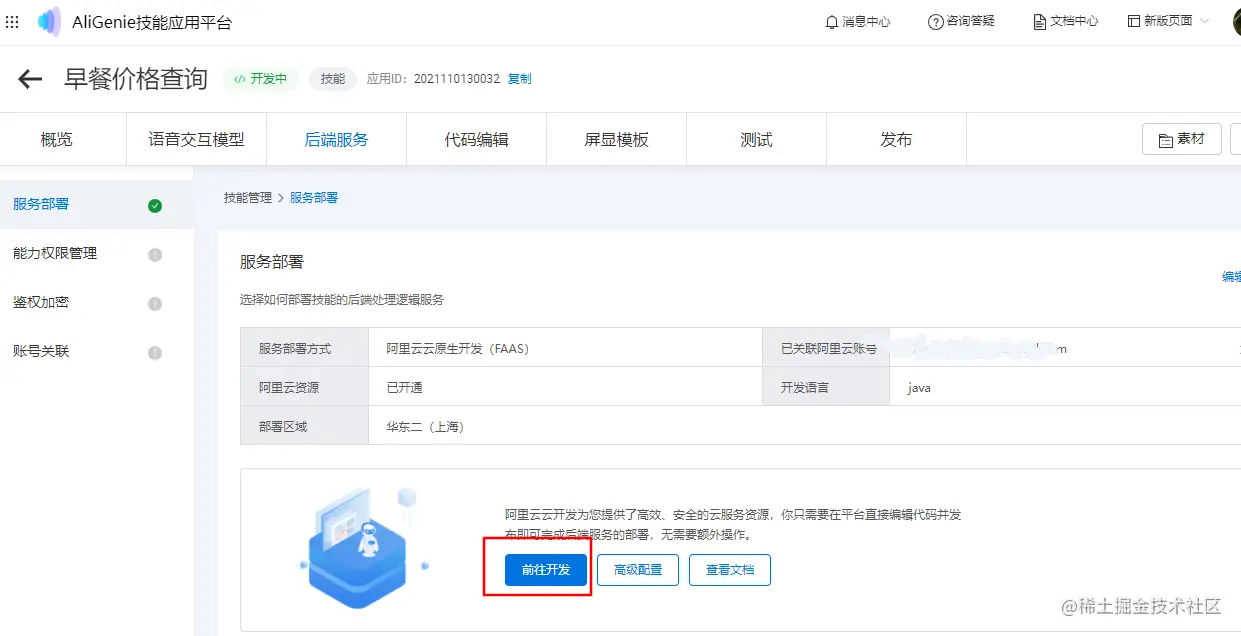
Task: Click the 部署区域 label cell
Action: tap(305, 426)
